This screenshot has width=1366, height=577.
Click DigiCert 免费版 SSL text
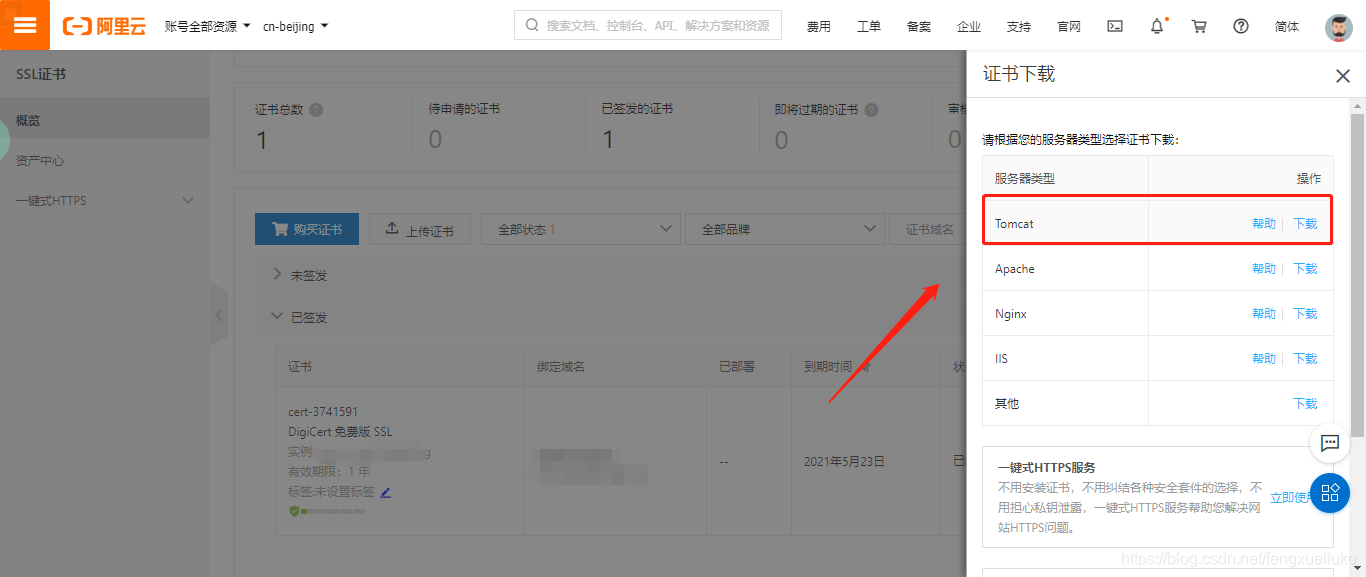pos(340,432)
